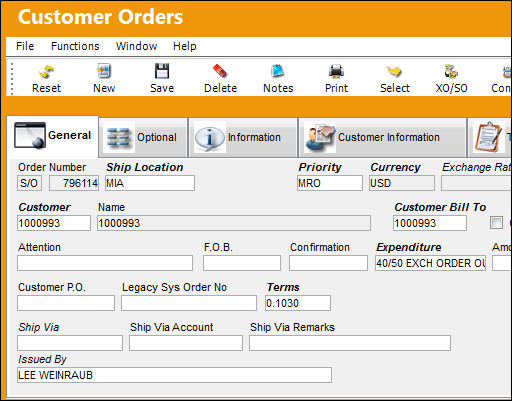Toggle checkbox beside Customer Bill To field

point(496,222)
